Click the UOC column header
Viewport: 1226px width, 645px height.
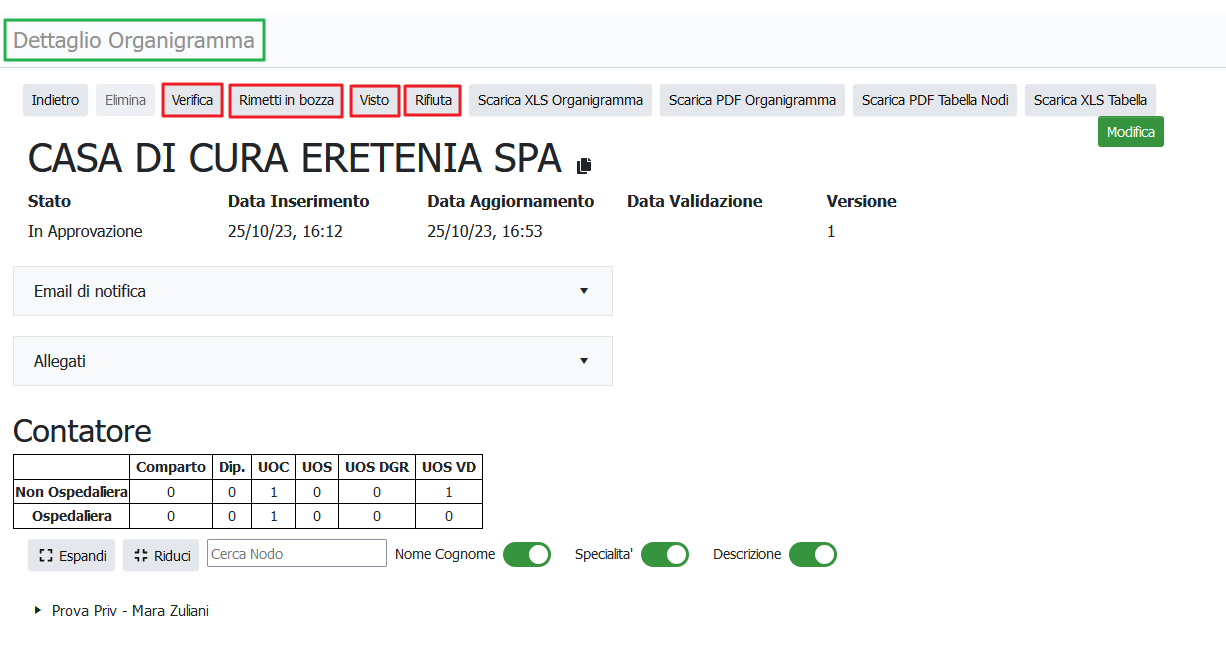[274, 467]
